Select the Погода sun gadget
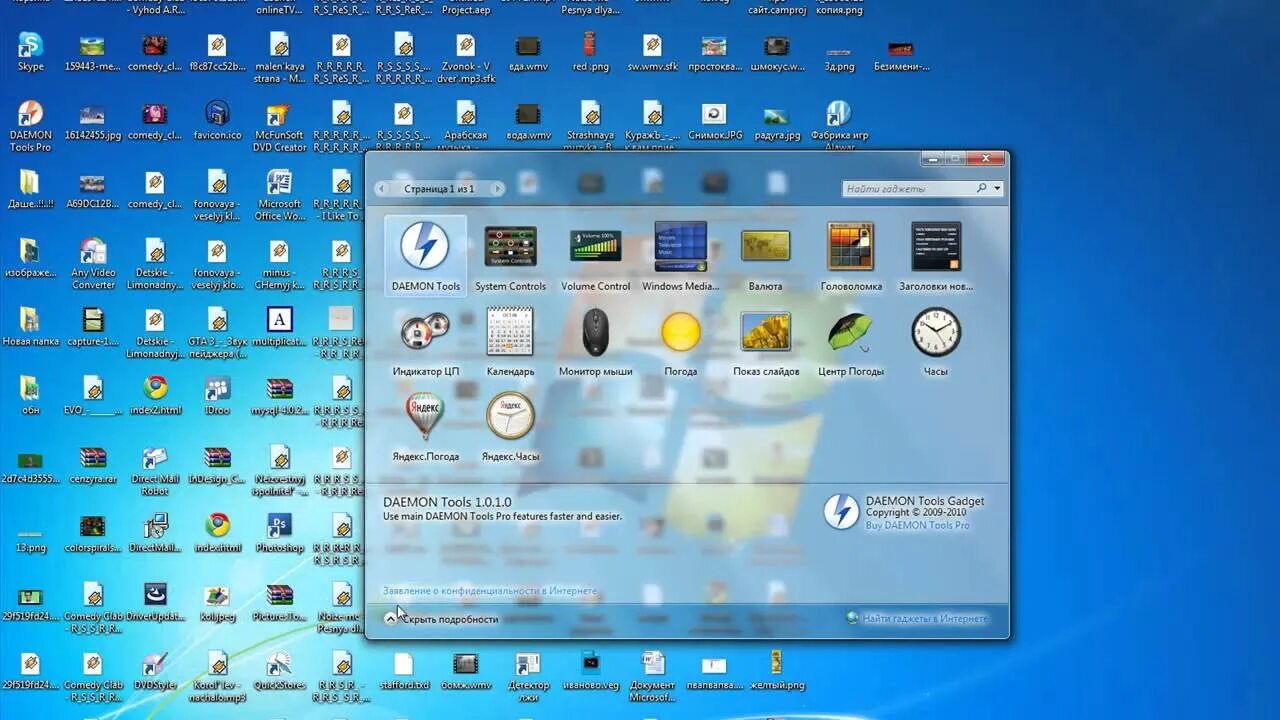The image size is (1280, 720). pos(681,342)
